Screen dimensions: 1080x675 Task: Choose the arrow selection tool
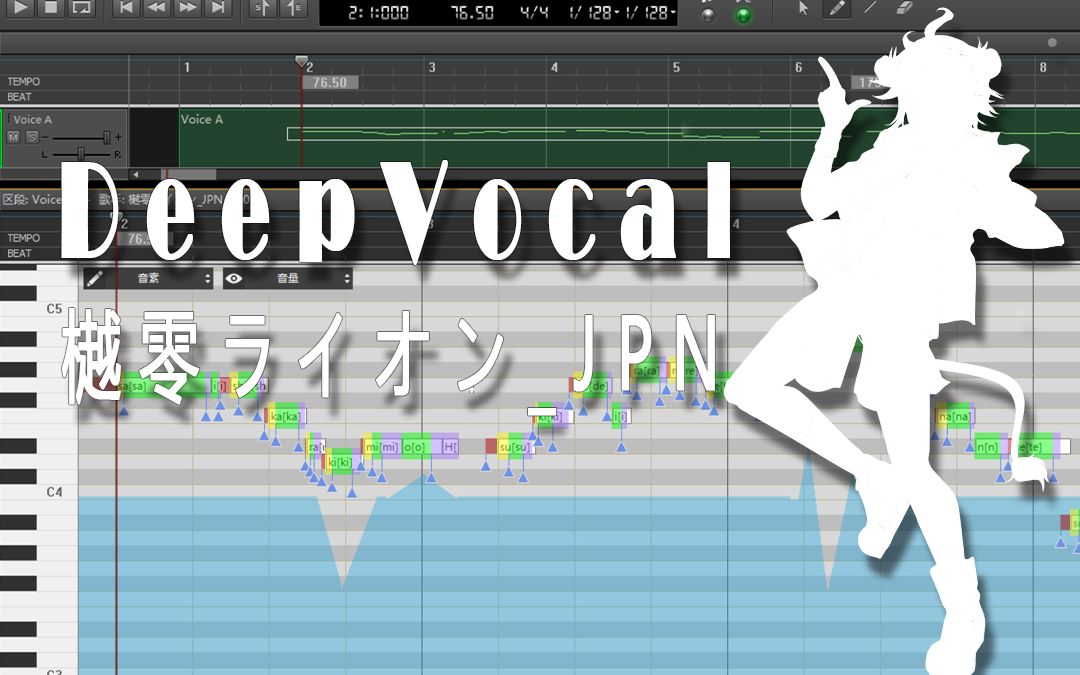pyautogui.click(x=803, y=8)
